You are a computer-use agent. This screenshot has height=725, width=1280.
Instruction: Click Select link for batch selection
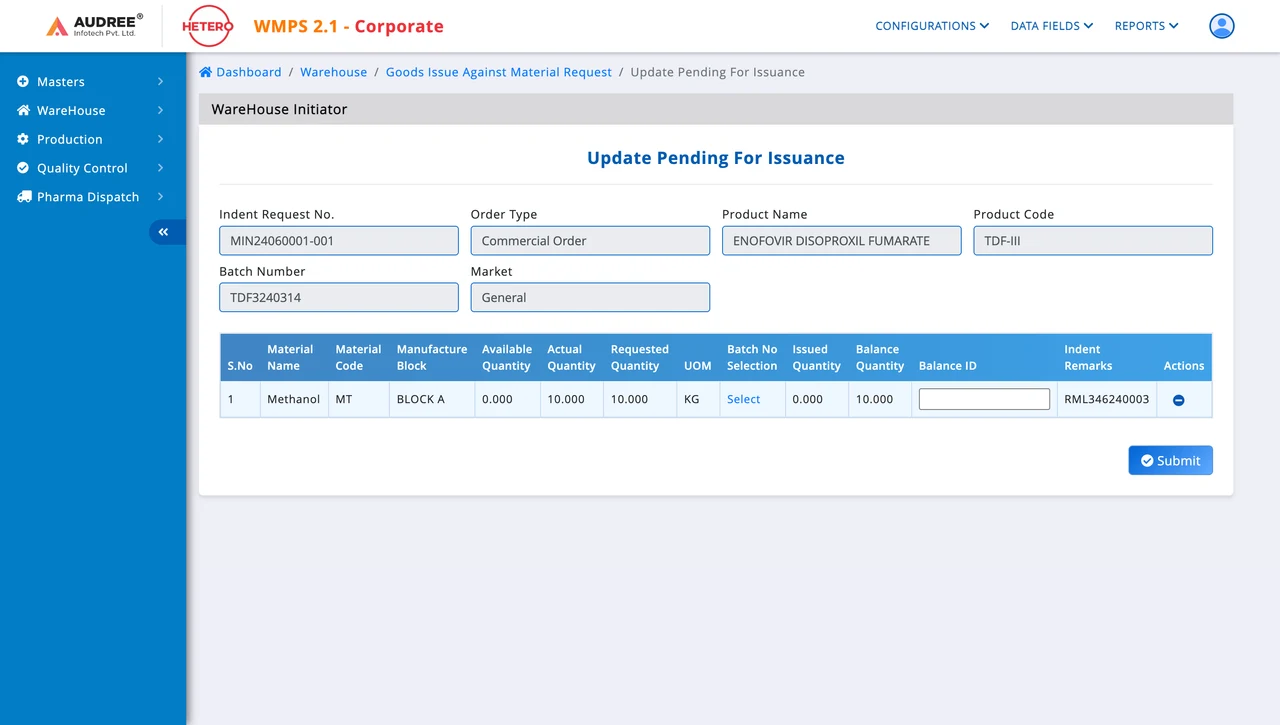point(743,399)
